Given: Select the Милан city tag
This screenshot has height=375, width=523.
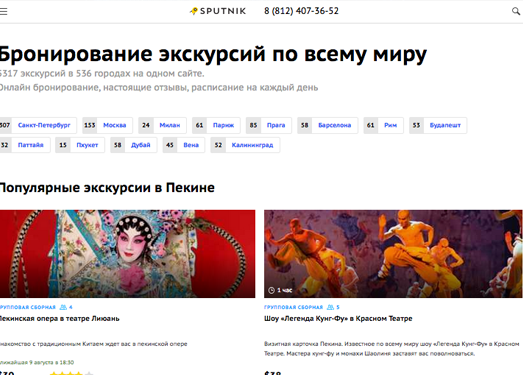Looking at the screenshot, I should pos(162,125).
